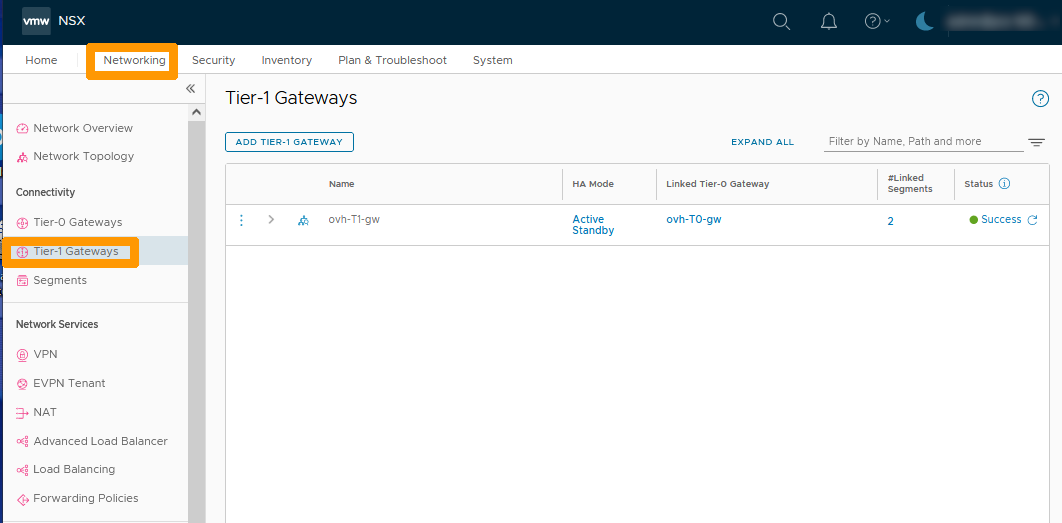Image resolution: width=1062 pixels, height=523 pixels.
Task: Click Active Standby HA mode link
Action: (x=593, y=225)
